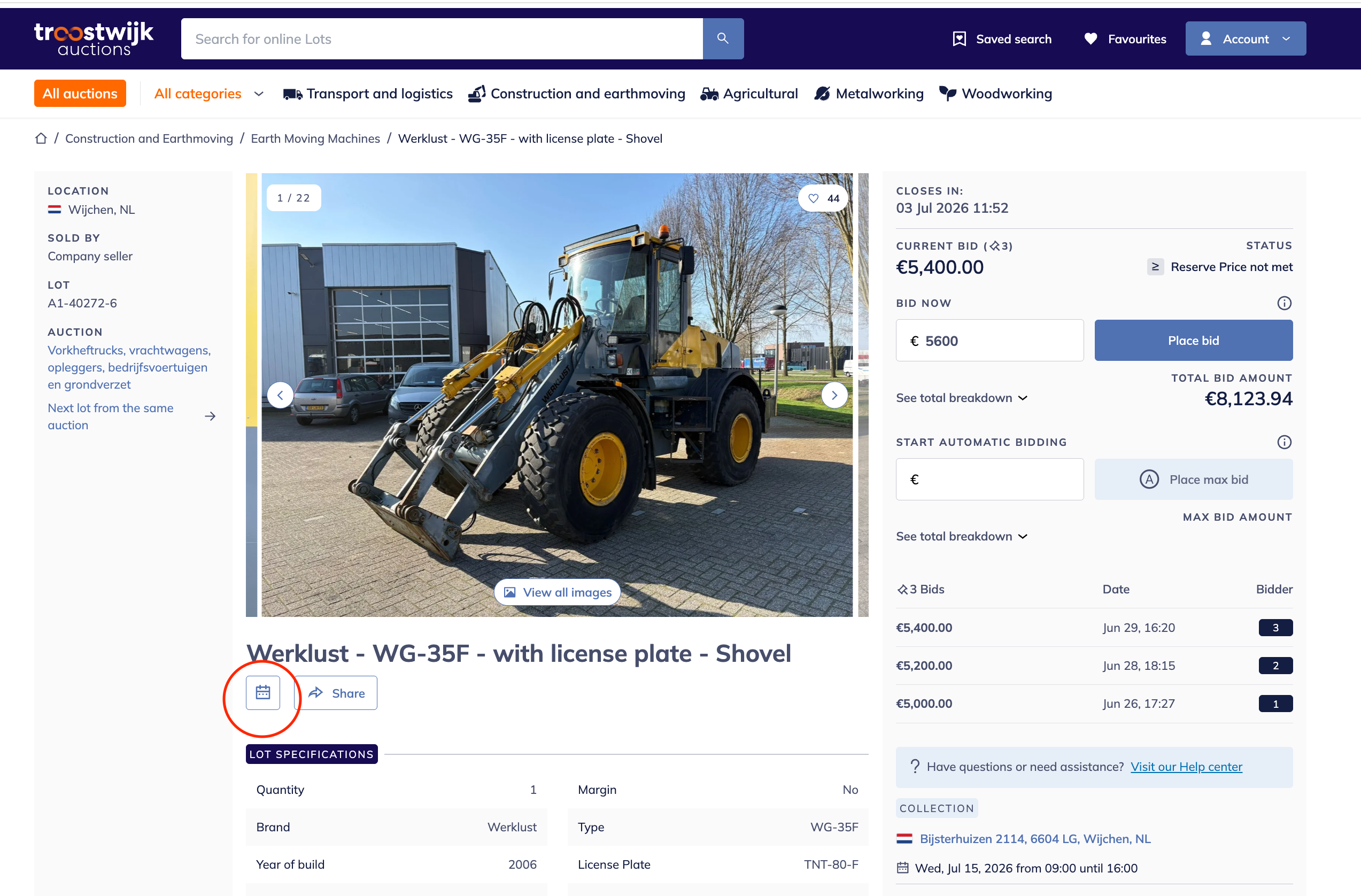Click the home icon in the breadcrumb
The width and height of the screenshot is (1361, 896).
click(41, 138)
